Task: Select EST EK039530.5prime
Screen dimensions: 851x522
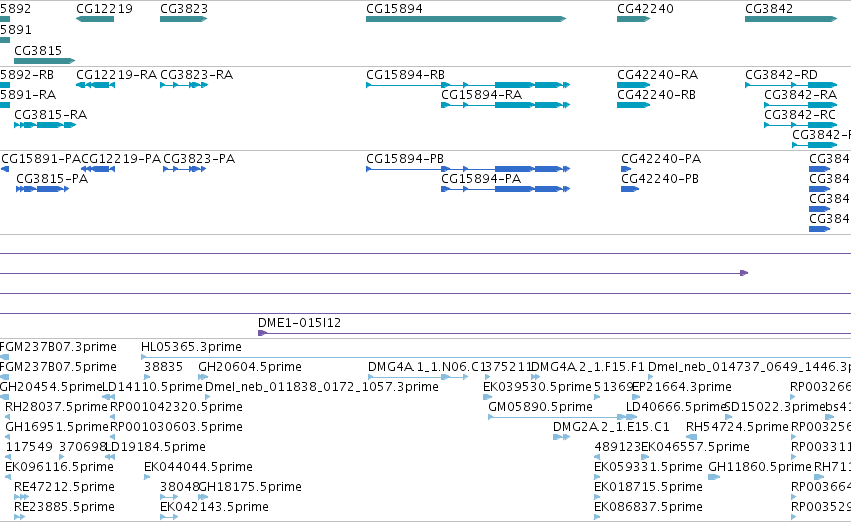Action: (x=537, y=387)
